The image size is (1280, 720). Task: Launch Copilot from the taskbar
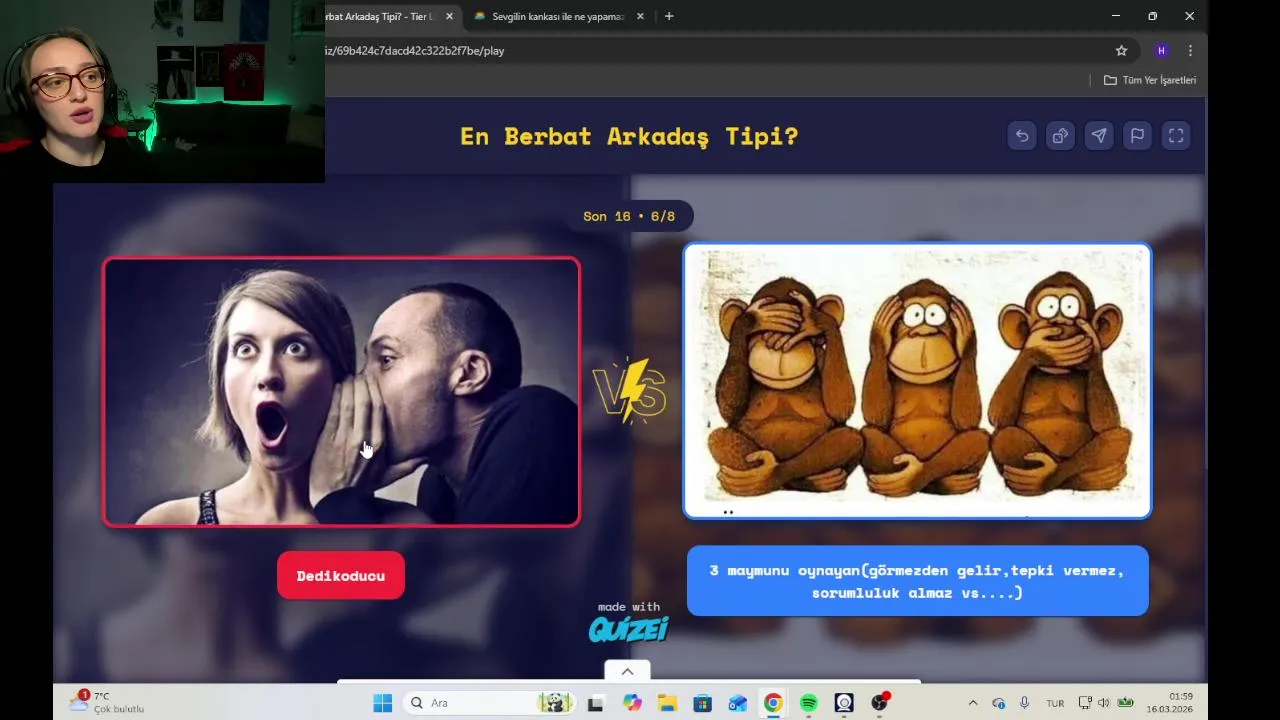[632, 703]
